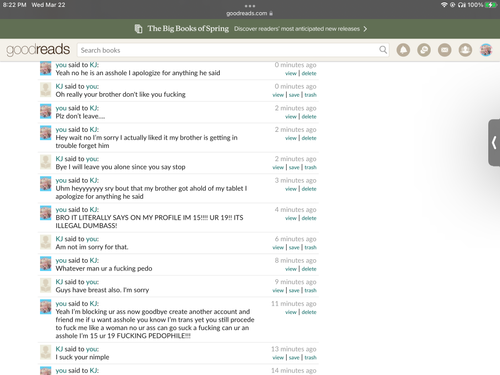The image size is (500, 375).
Task: Delete the 'BRO IT LITERALLY SAYS' message
Action: (309, 218)
